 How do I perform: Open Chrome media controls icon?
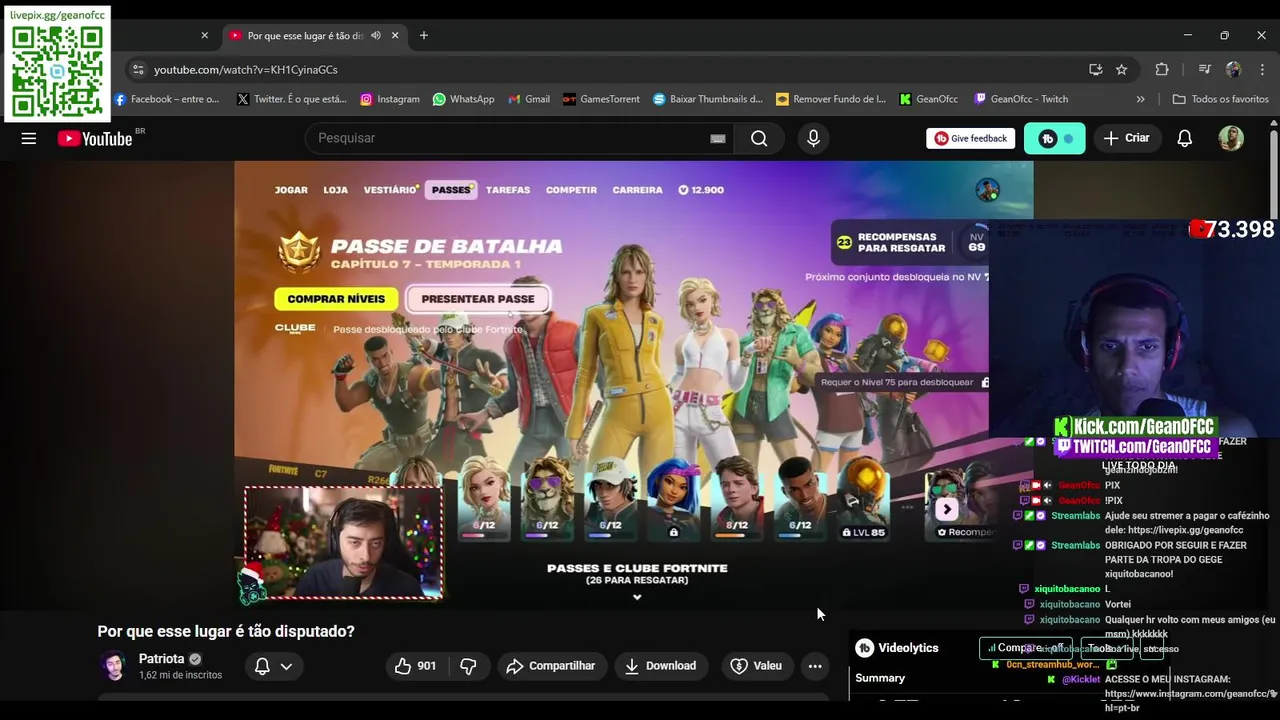coord(1205,70)
